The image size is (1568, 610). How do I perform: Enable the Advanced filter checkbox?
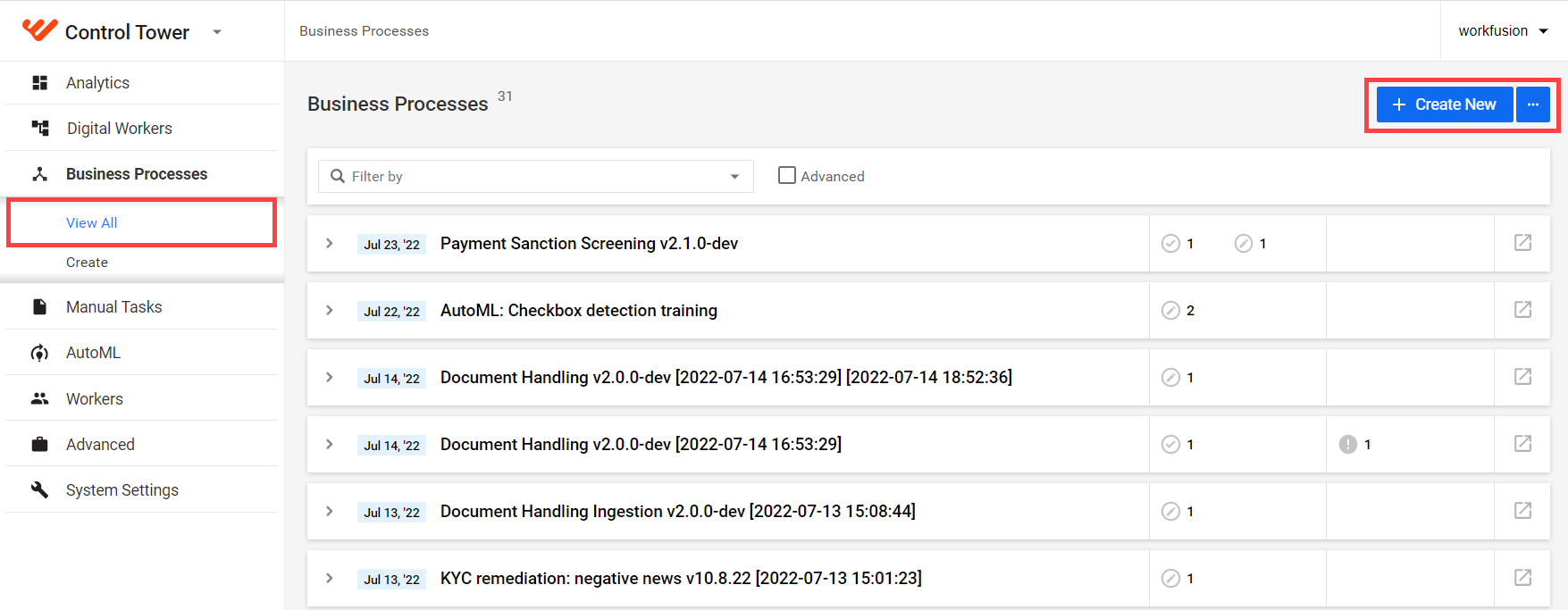click(786, 176)
